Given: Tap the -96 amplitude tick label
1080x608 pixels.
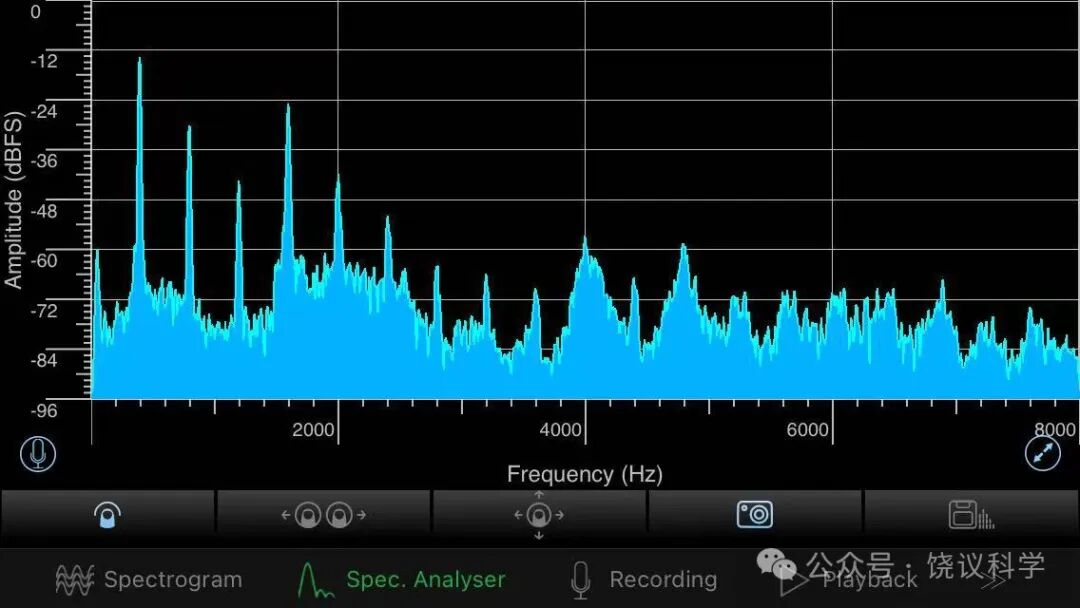Looking at the screenshot, I should pos(44,410).
